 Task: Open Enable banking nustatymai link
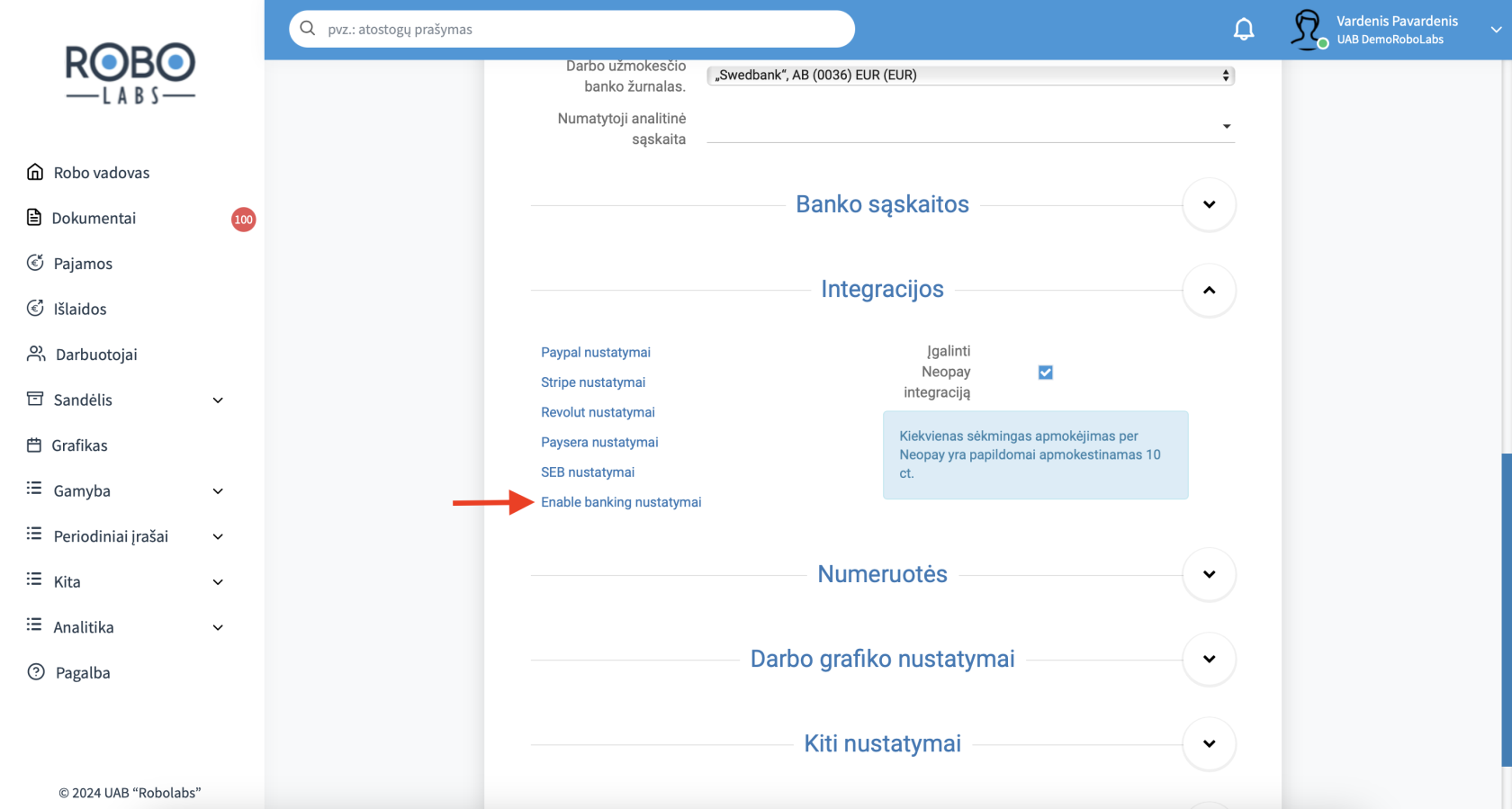coord(621,502)
